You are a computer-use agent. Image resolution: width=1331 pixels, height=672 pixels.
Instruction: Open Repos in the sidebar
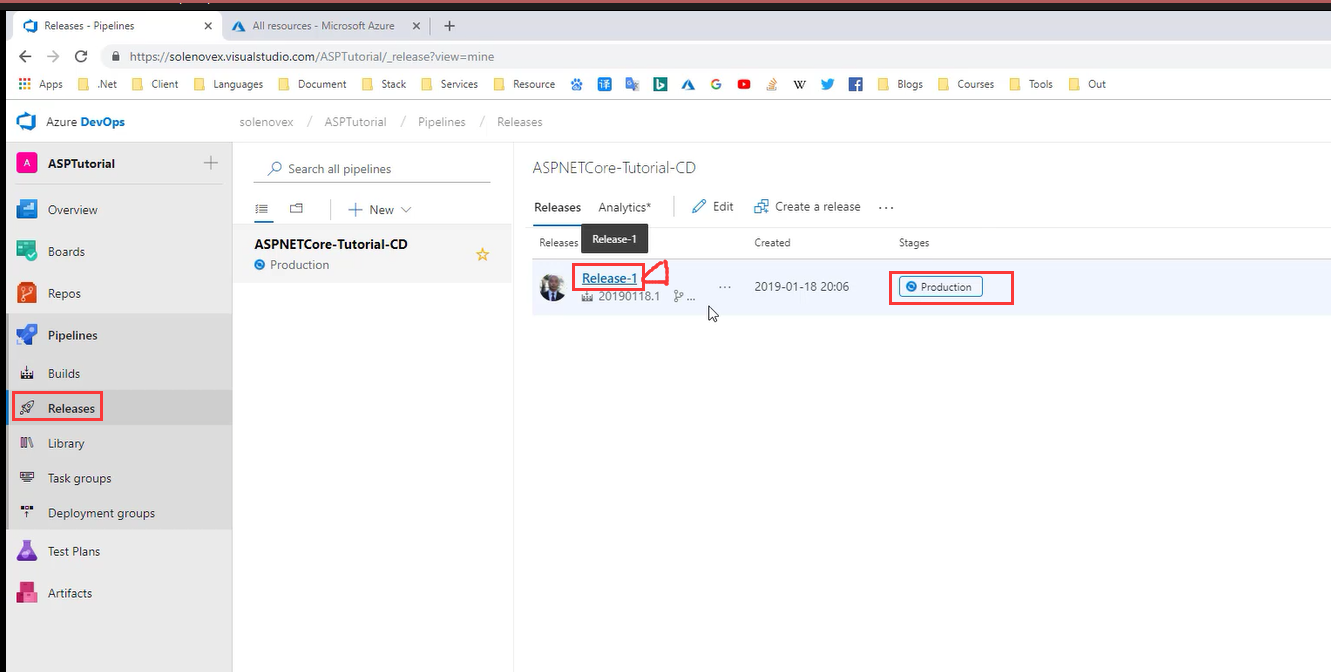coord(64,294)
